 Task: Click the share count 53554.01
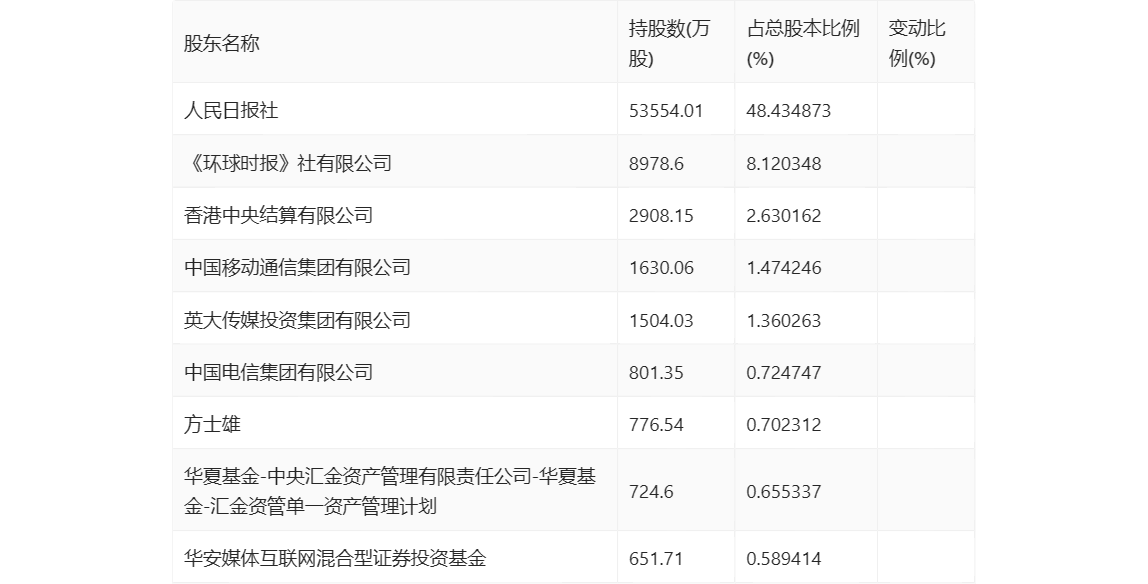pyautogui.click(x=666, y=111)
